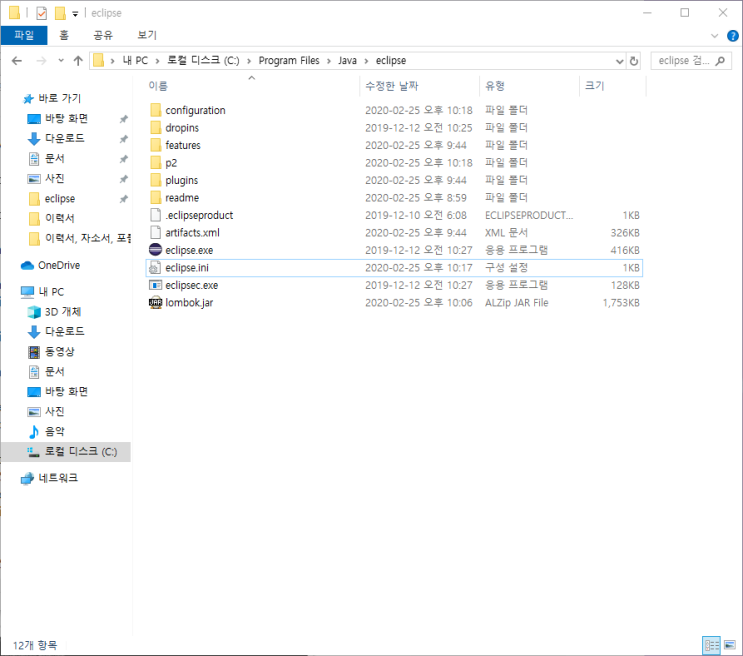743x656 pixels.
Task: Open Explorer help question mark
Action: pyautogui.click(x=733, y=36)
